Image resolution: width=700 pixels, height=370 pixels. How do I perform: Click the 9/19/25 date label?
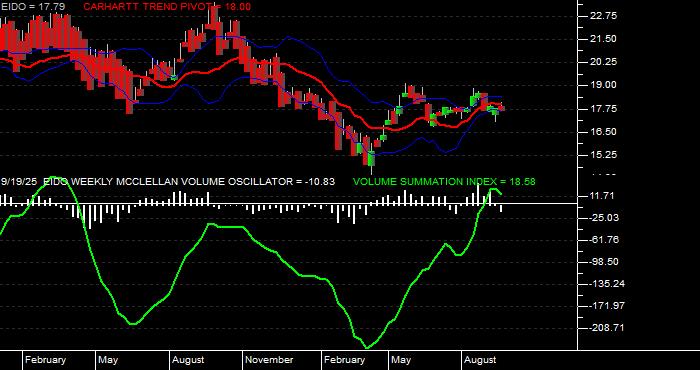[19, 182]
